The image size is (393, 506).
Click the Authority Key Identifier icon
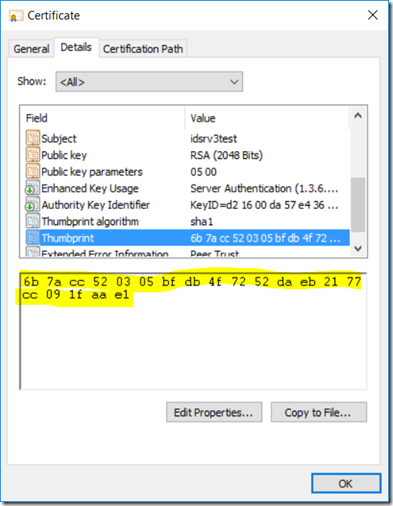tap(33, 205)
